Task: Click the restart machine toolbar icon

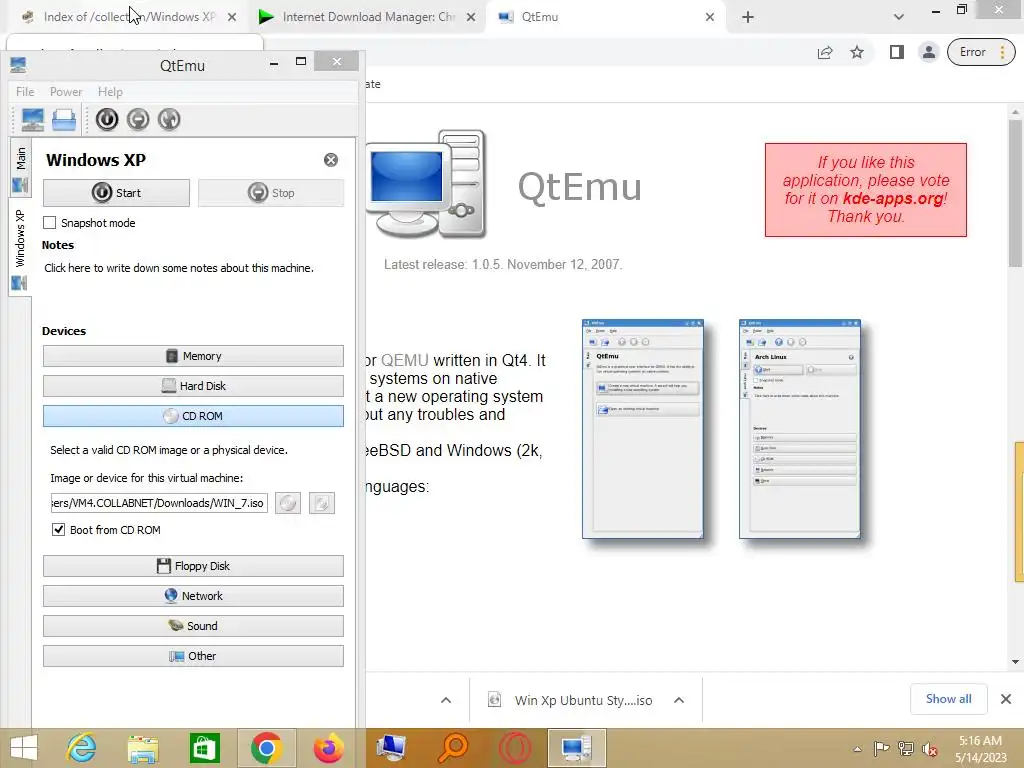Action: point(168,120)
